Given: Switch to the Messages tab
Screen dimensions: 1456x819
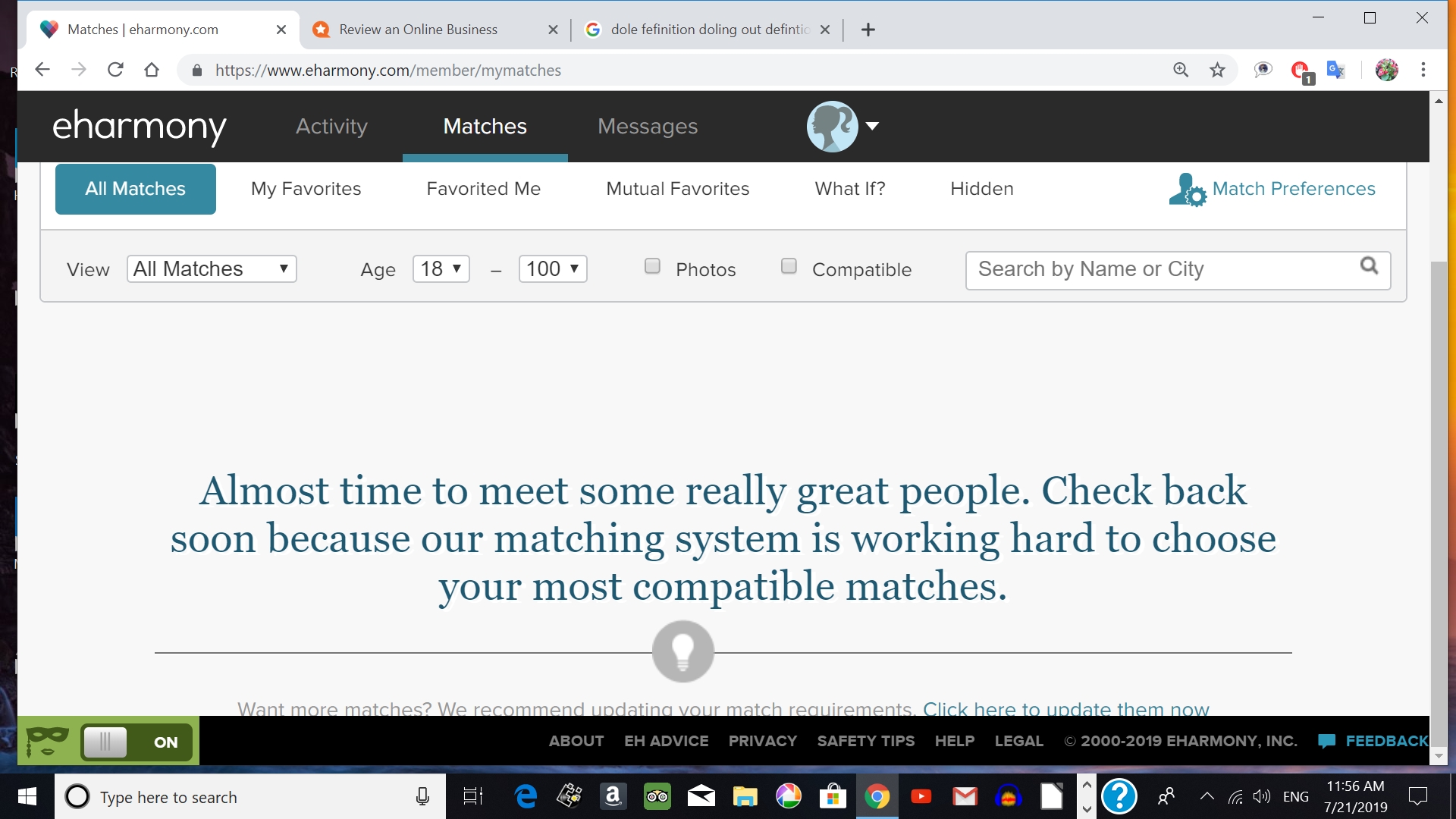Looking at the screenshot, I should (x=647, y=127).
